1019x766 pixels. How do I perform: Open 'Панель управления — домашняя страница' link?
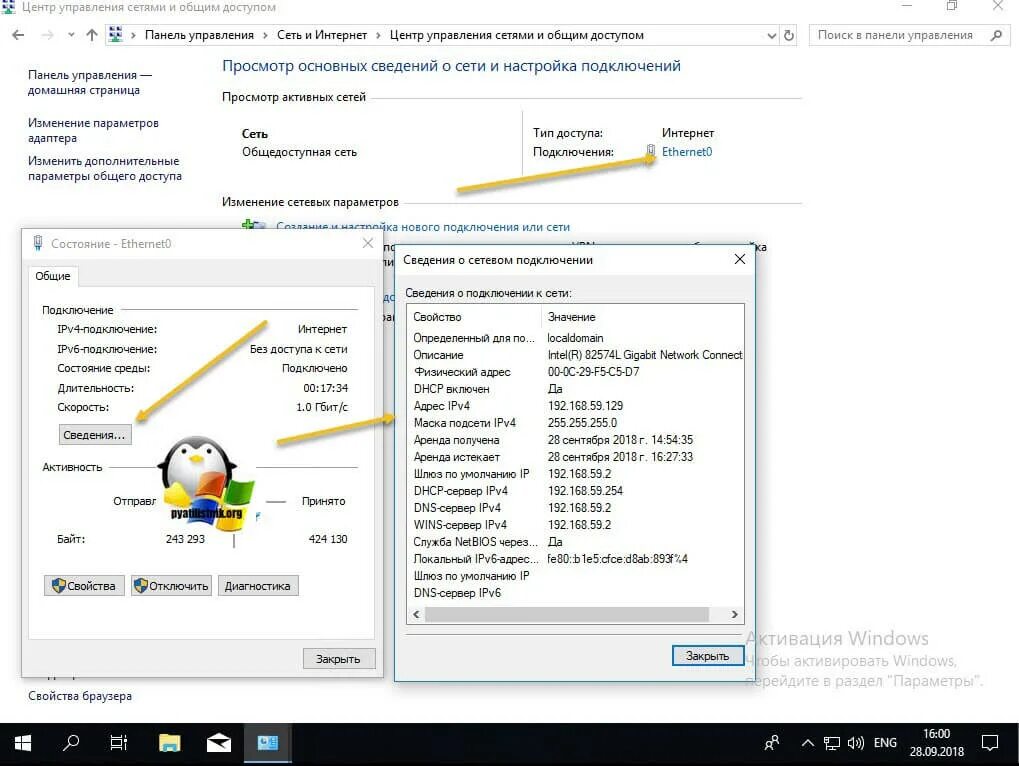click(90, 83)
